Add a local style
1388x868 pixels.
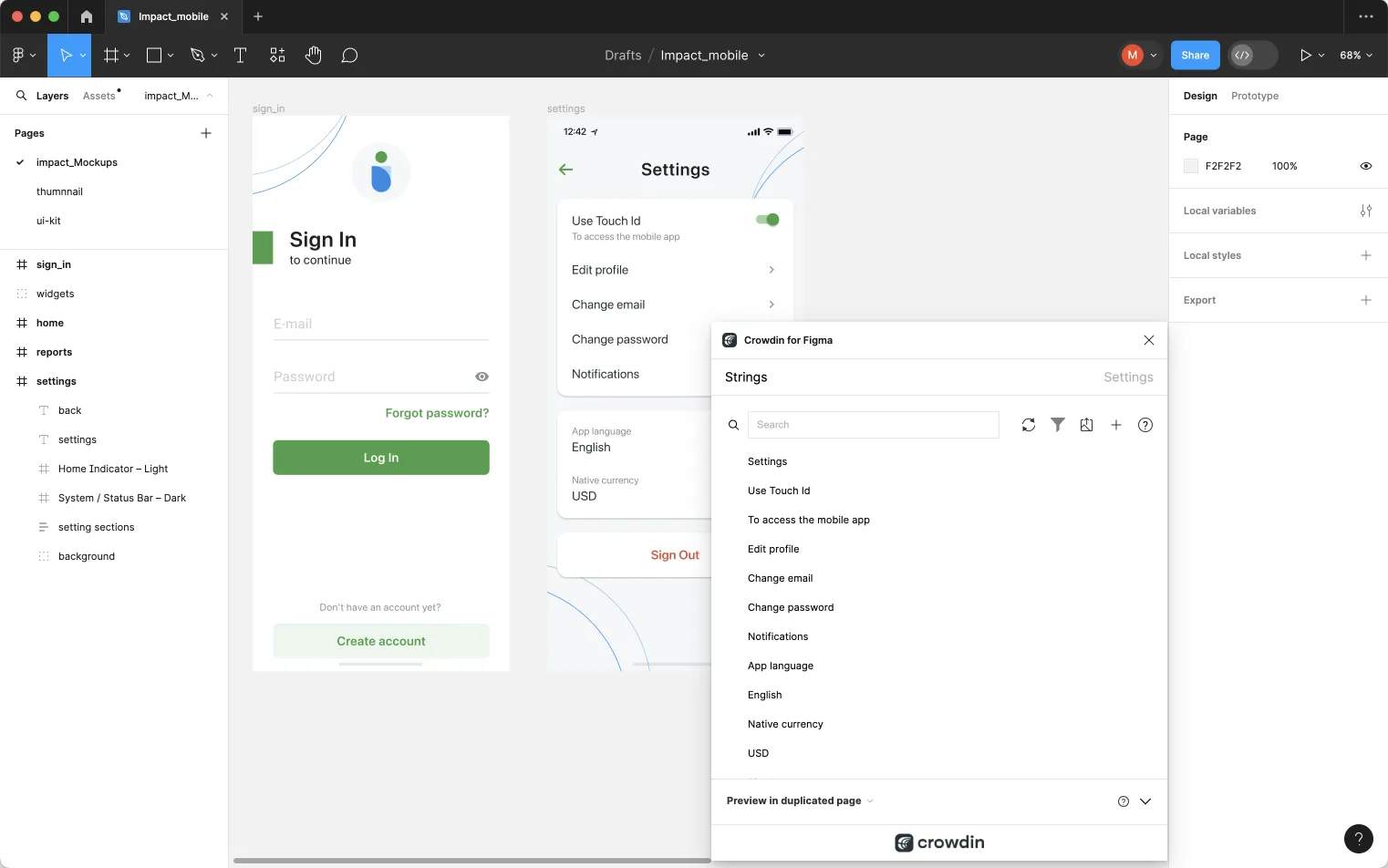coord(1366,255)
